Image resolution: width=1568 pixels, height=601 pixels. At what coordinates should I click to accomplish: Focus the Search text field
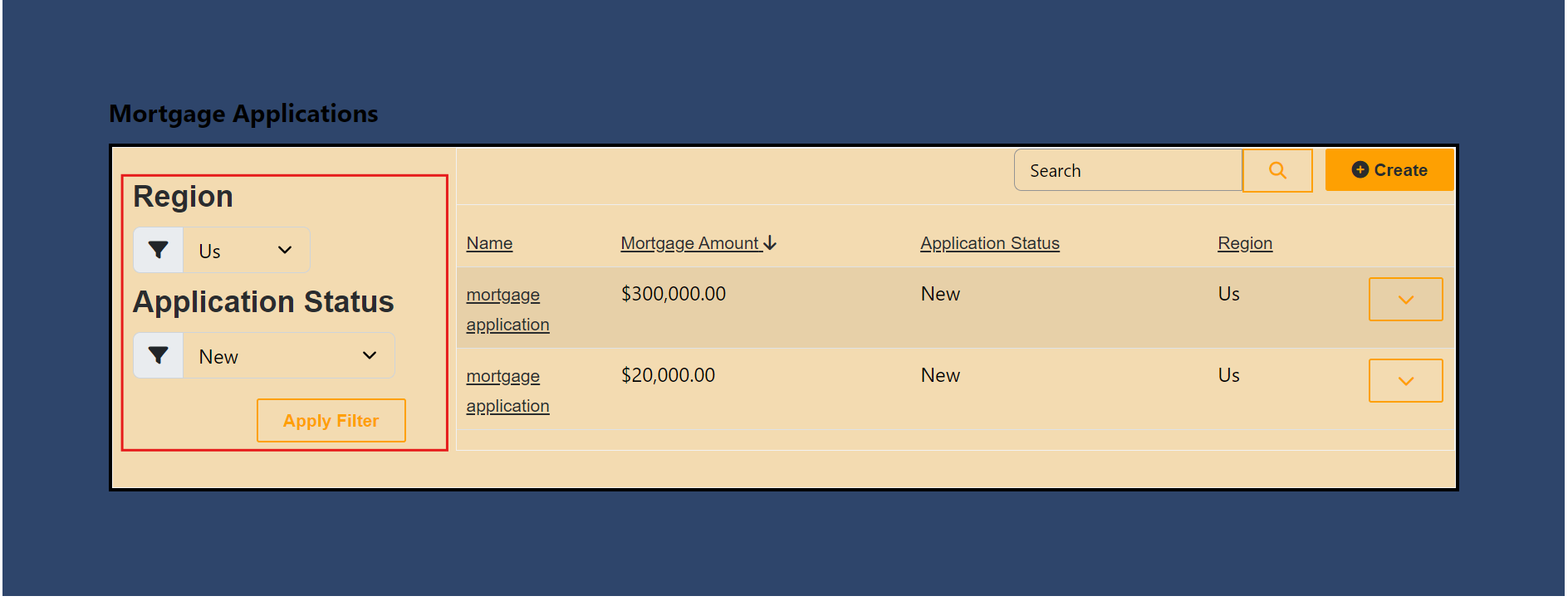pyautogui.click(x=1127, y=171)
